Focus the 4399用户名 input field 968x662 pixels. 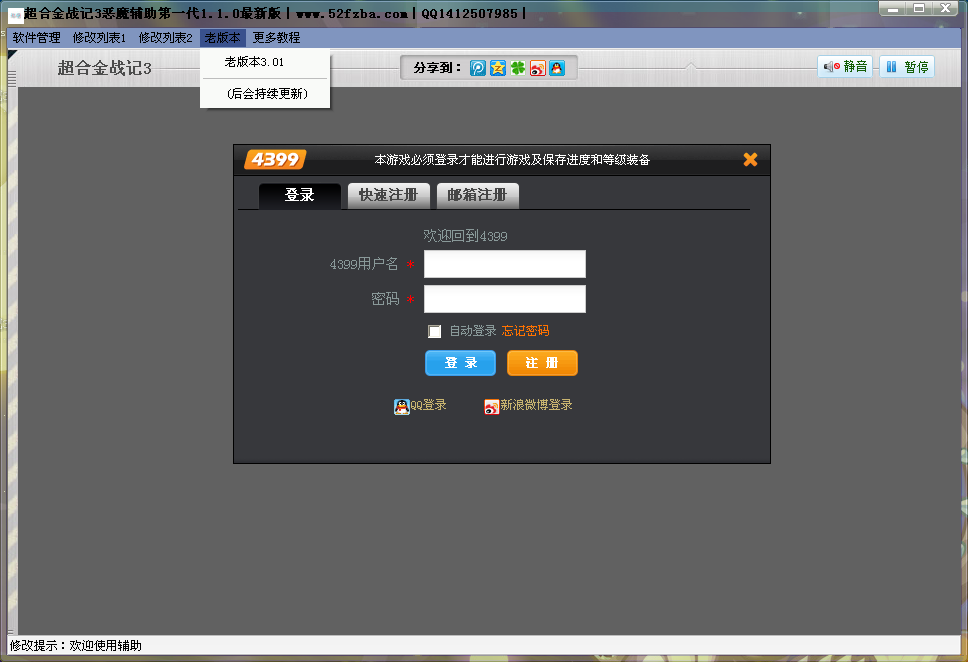tap(505, 264)
